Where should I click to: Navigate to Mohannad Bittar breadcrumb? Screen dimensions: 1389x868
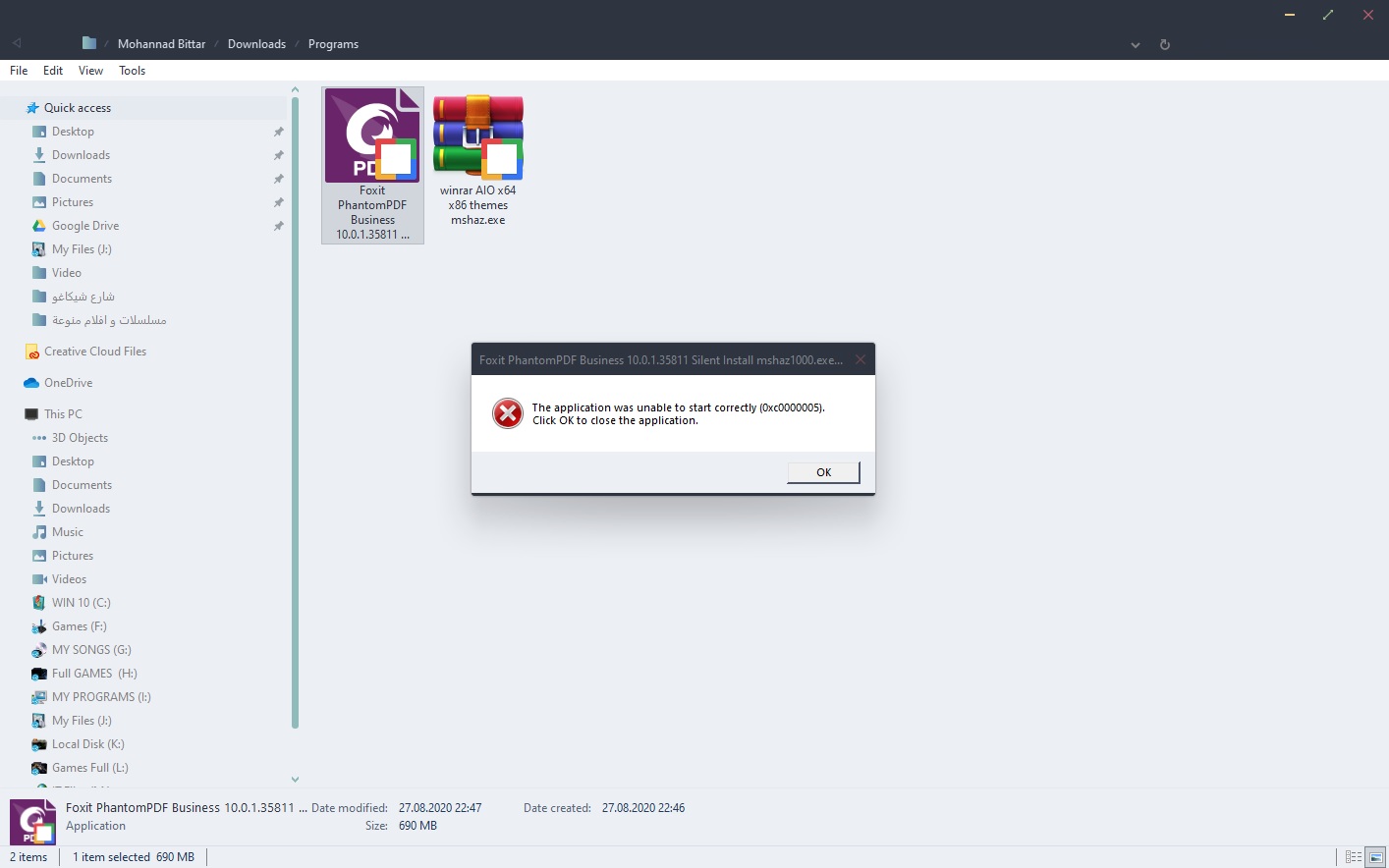(161, 44)
